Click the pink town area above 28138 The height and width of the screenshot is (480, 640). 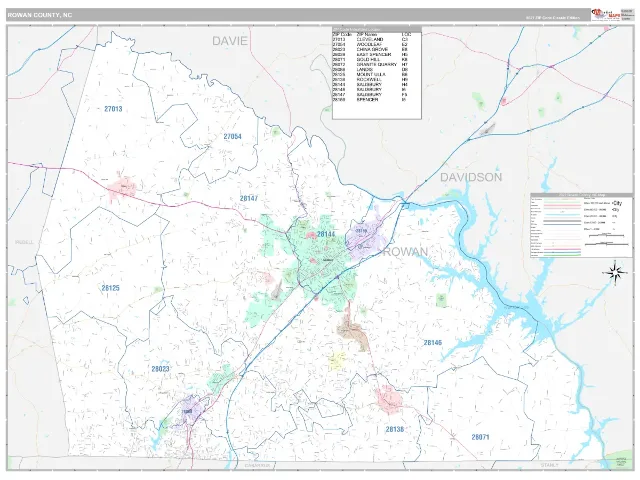coord(389,399)
